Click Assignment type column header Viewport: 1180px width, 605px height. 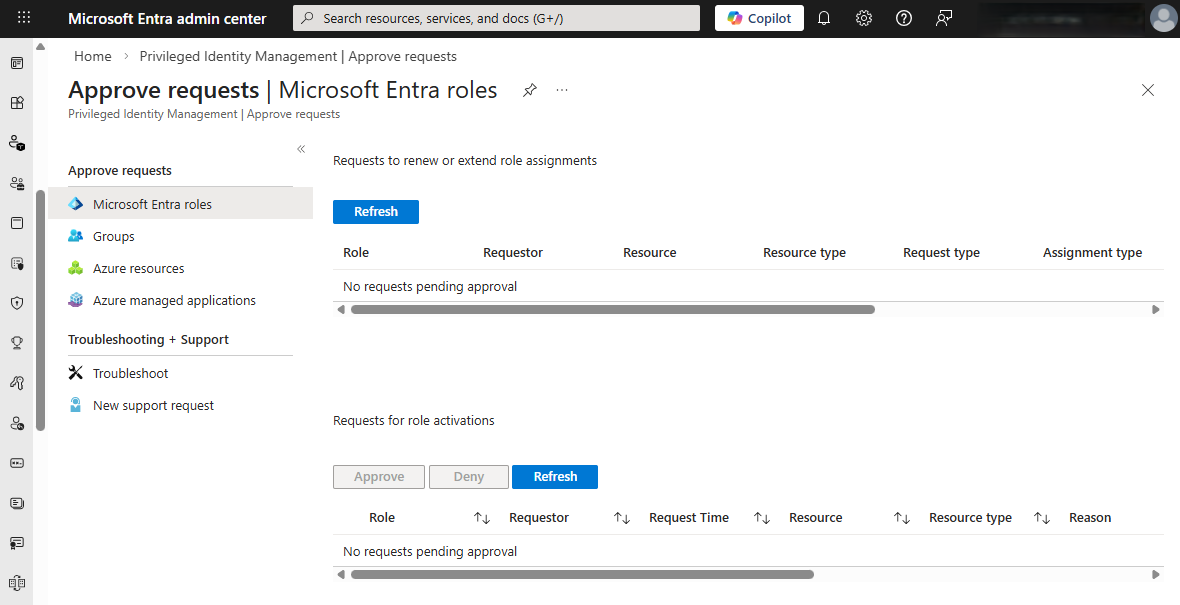tap(1092, 253)
